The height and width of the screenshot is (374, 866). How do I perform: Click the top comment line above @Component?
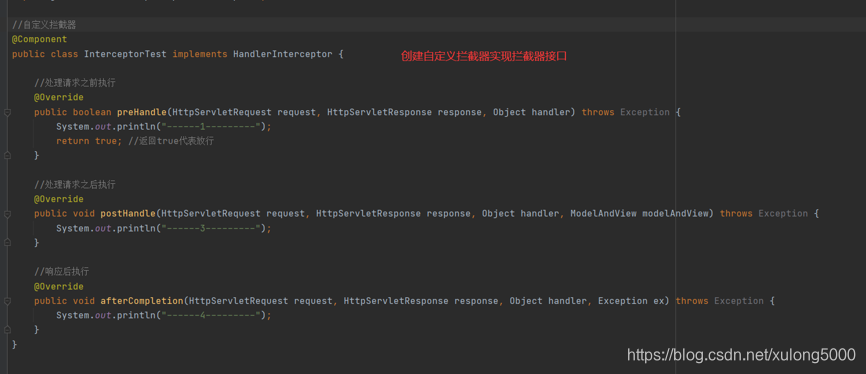pos(44,25)
